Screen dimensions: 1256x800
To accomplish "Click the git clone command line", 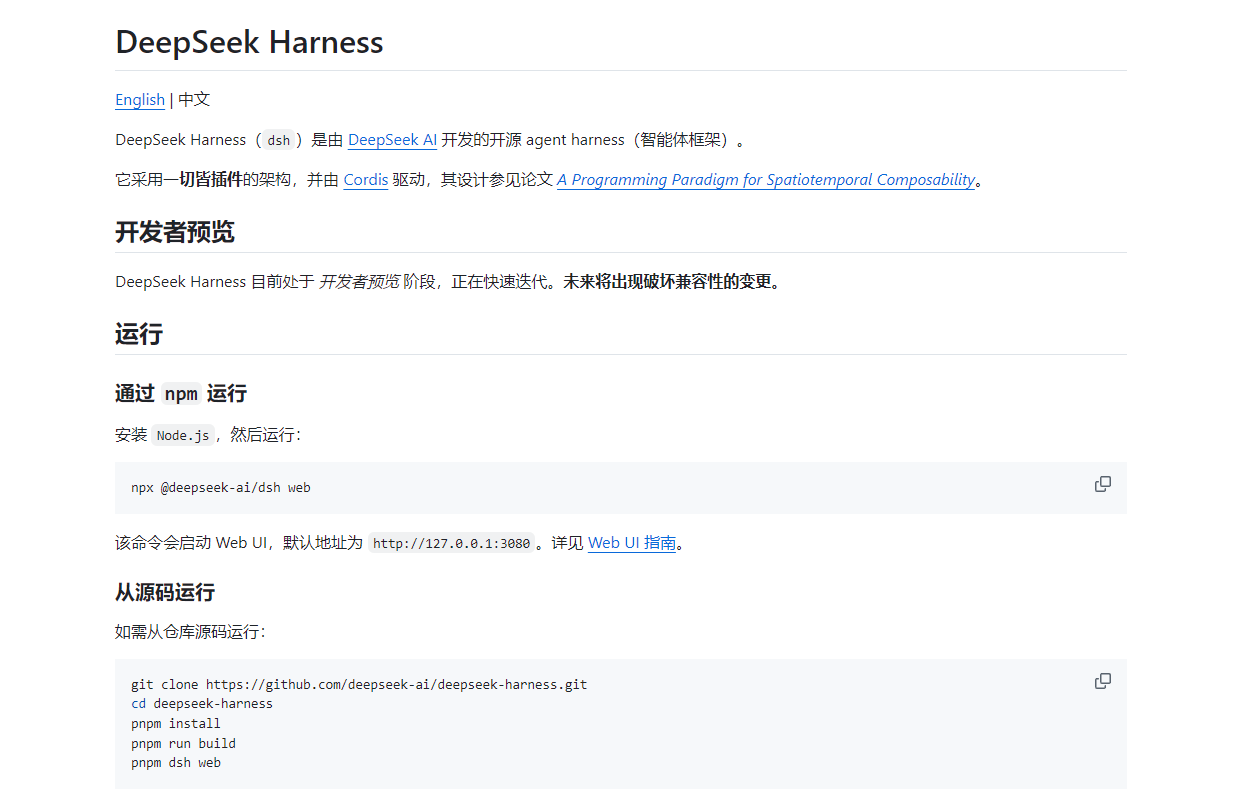I will tap(359, 685).
